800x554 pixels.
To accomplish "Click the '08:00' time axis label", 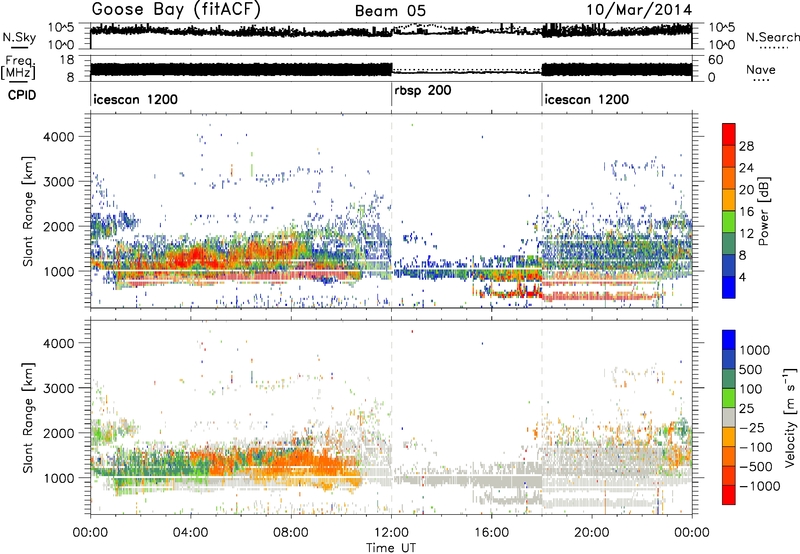I will point(290,533).
